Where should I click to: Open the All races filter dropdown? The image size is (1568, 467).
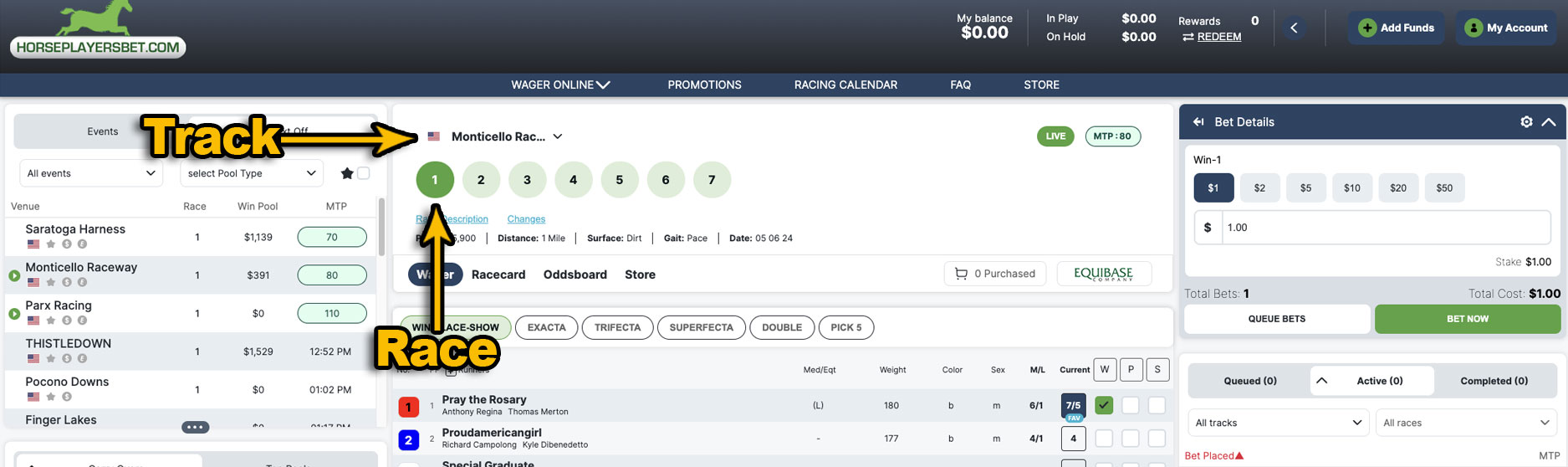1466,423
